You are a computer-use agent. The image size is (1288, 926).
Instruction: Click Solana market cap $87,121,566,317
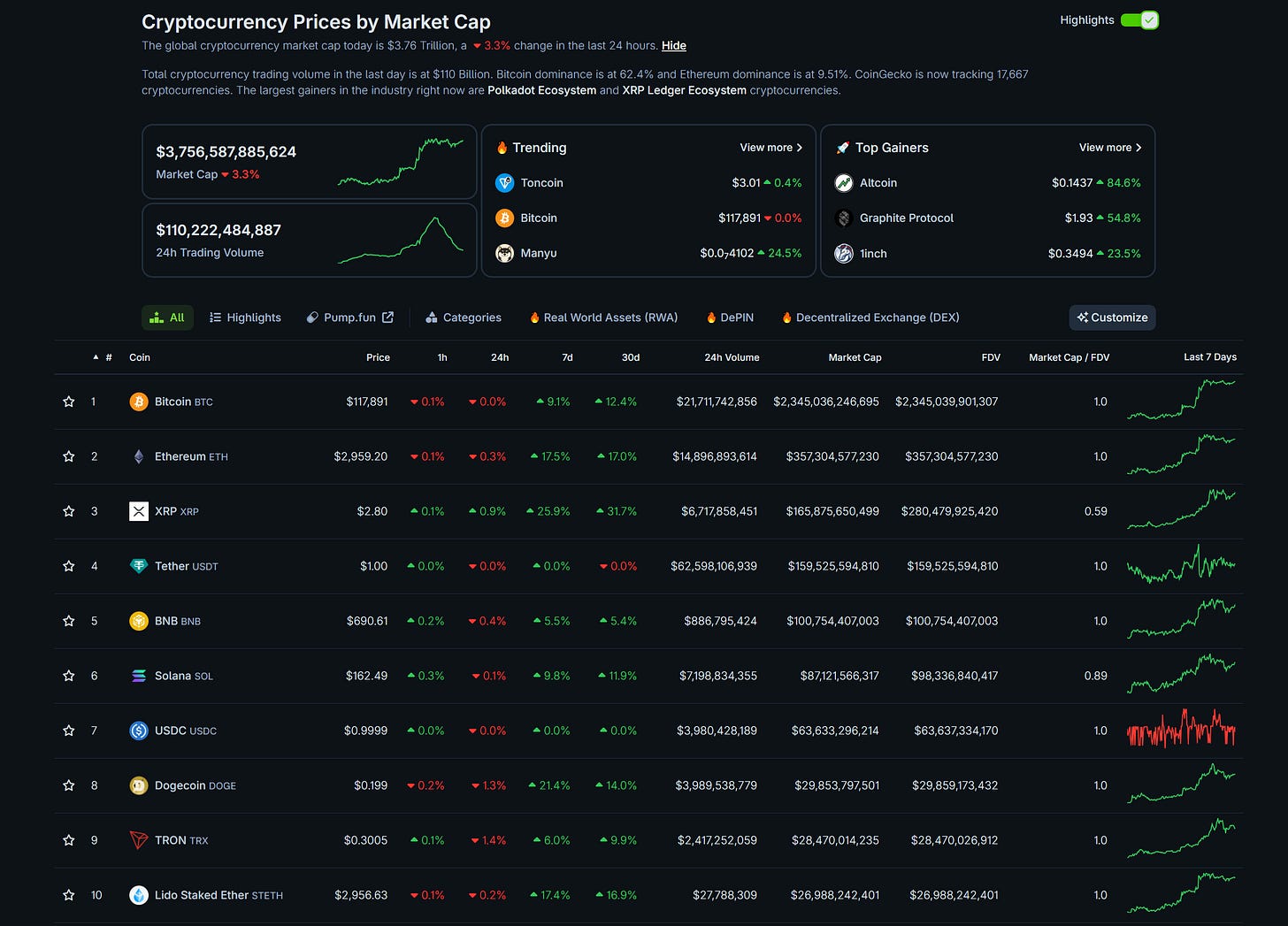[839, 676]
